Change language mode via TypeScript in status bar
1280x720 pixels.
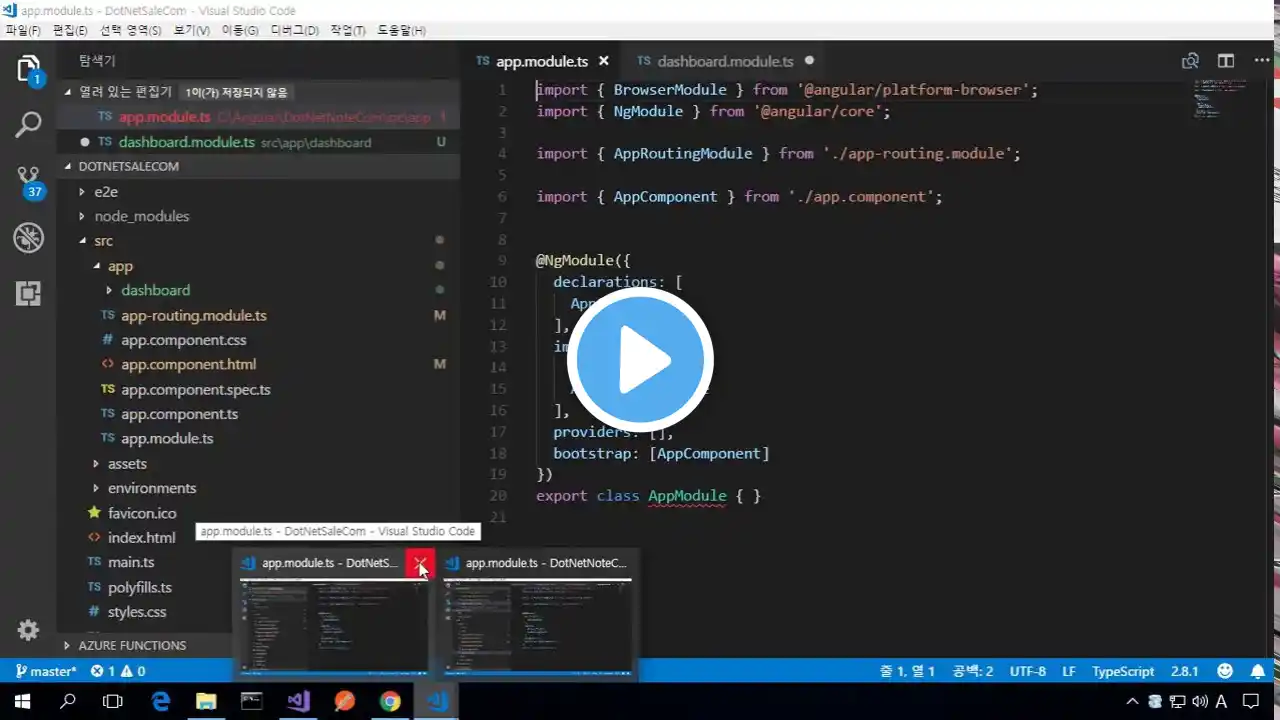(x=1123, y=671)
